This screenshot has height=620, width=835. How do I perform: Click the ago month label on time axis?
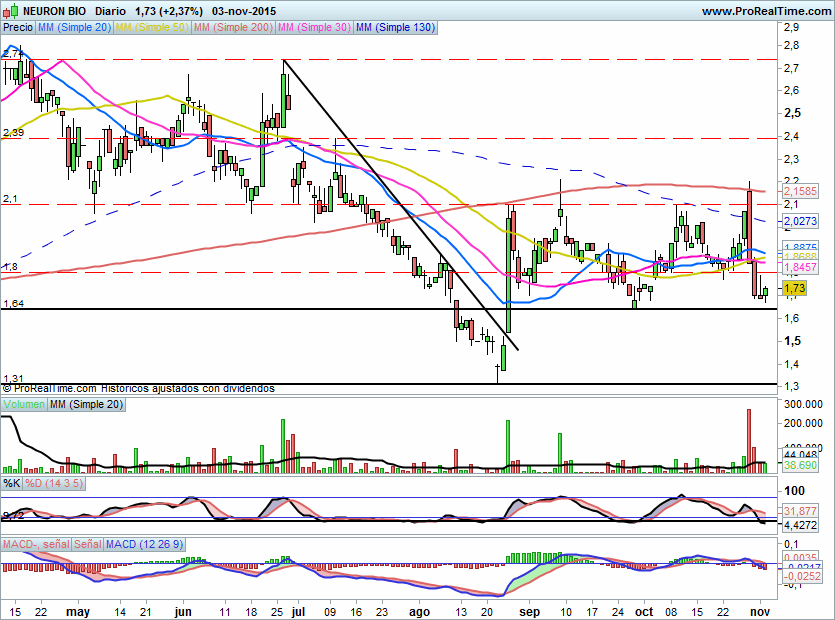[420, 612]
